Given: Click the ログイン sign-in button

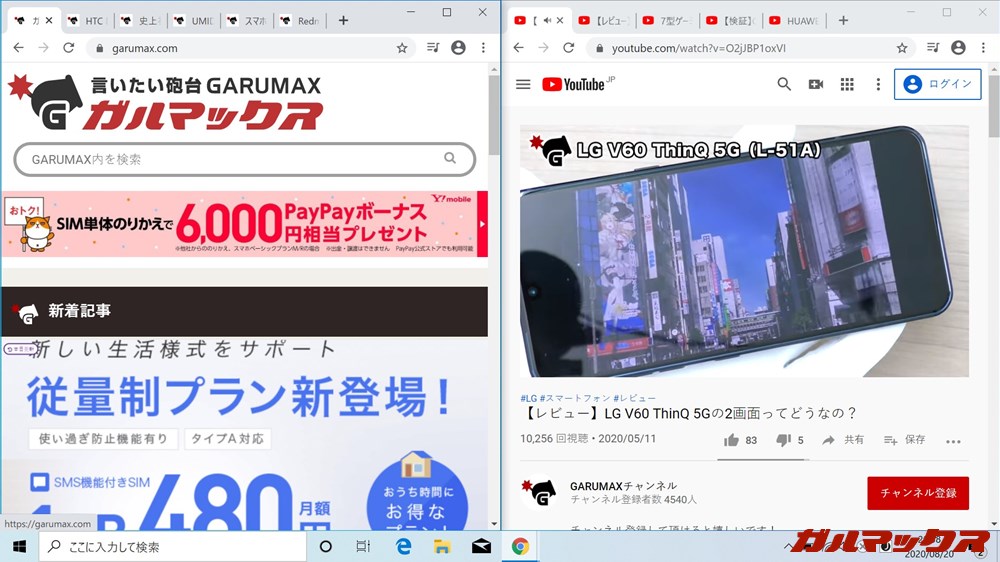Looking at the screenshot, I should click(x=939, y=85).
